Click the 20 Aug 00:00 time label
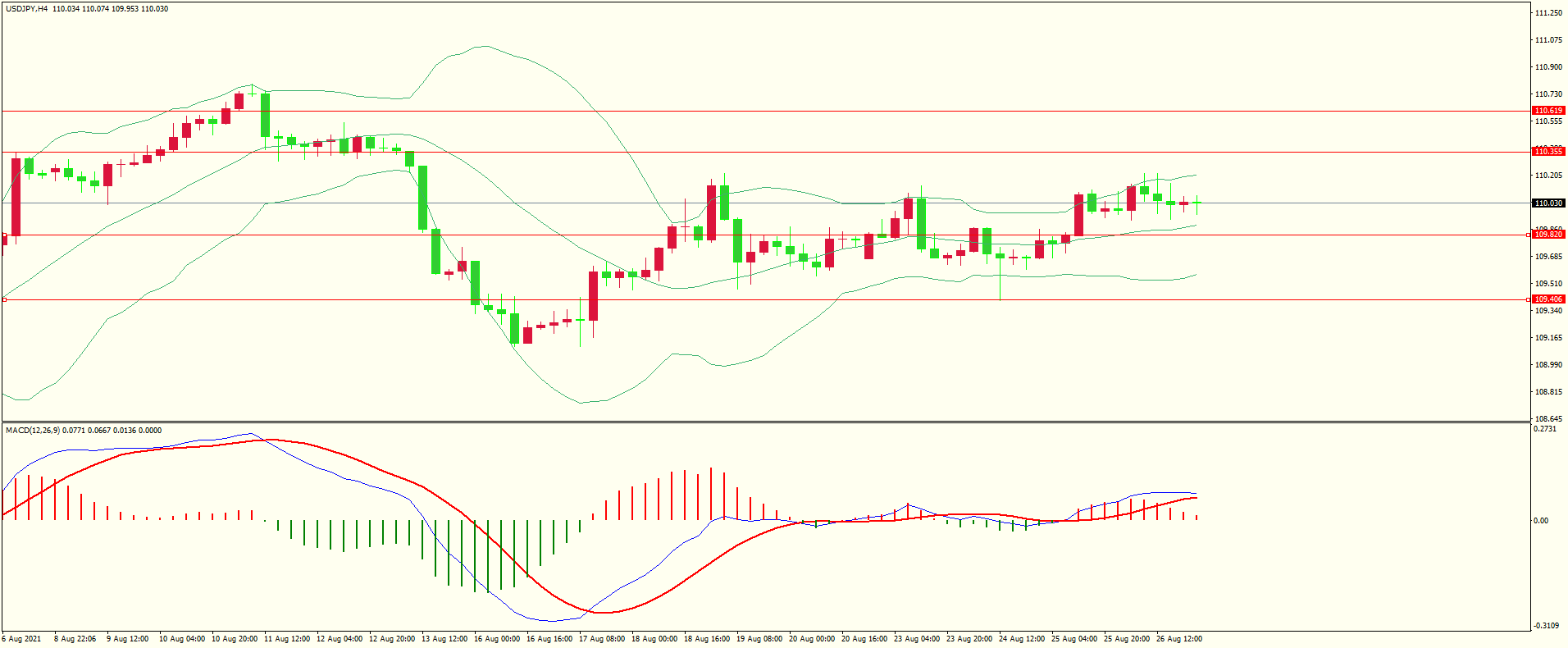1568x648 pixels. (x=812, y=639)
